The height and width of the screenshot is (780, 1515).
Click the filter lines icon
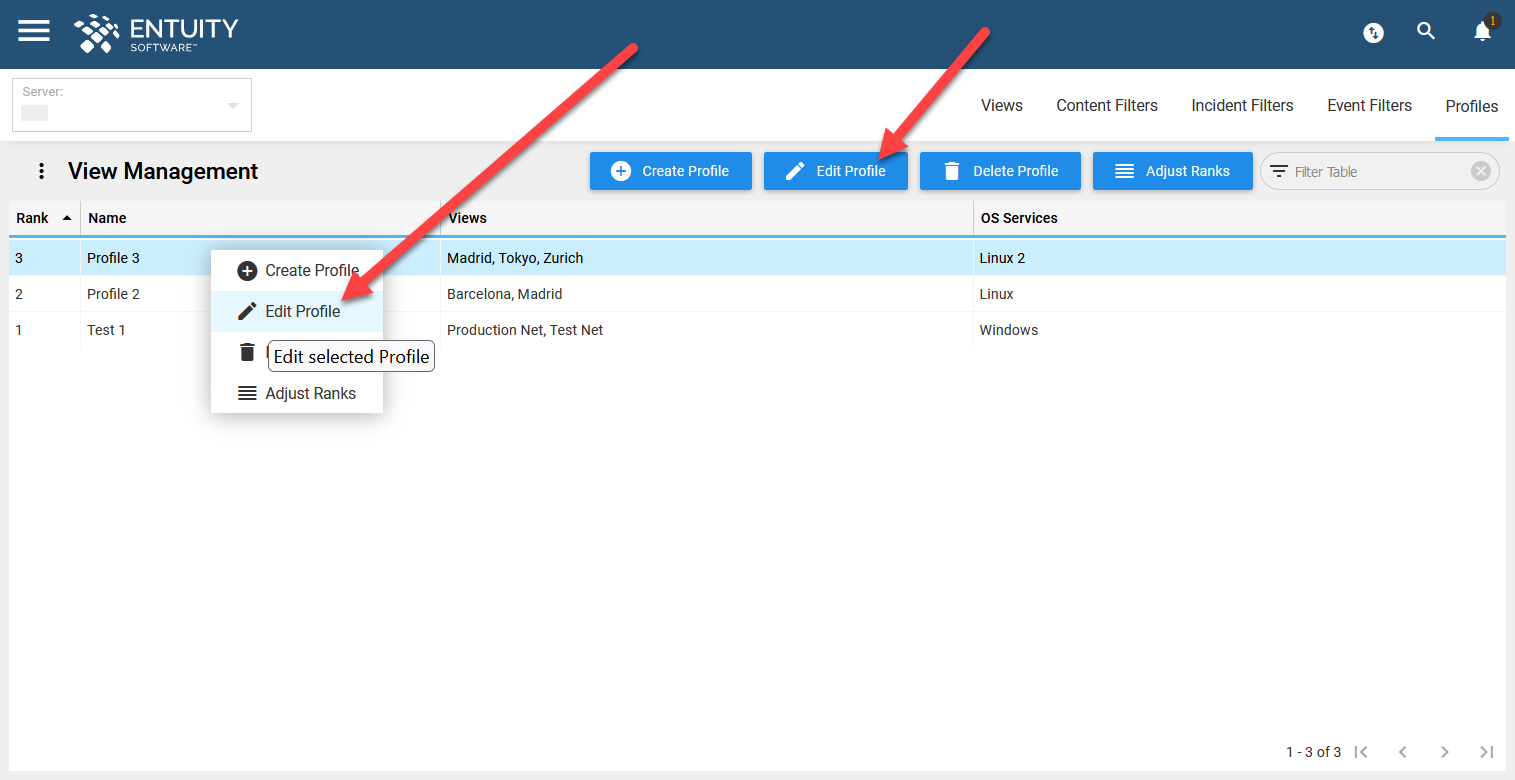coord(1278,171)
